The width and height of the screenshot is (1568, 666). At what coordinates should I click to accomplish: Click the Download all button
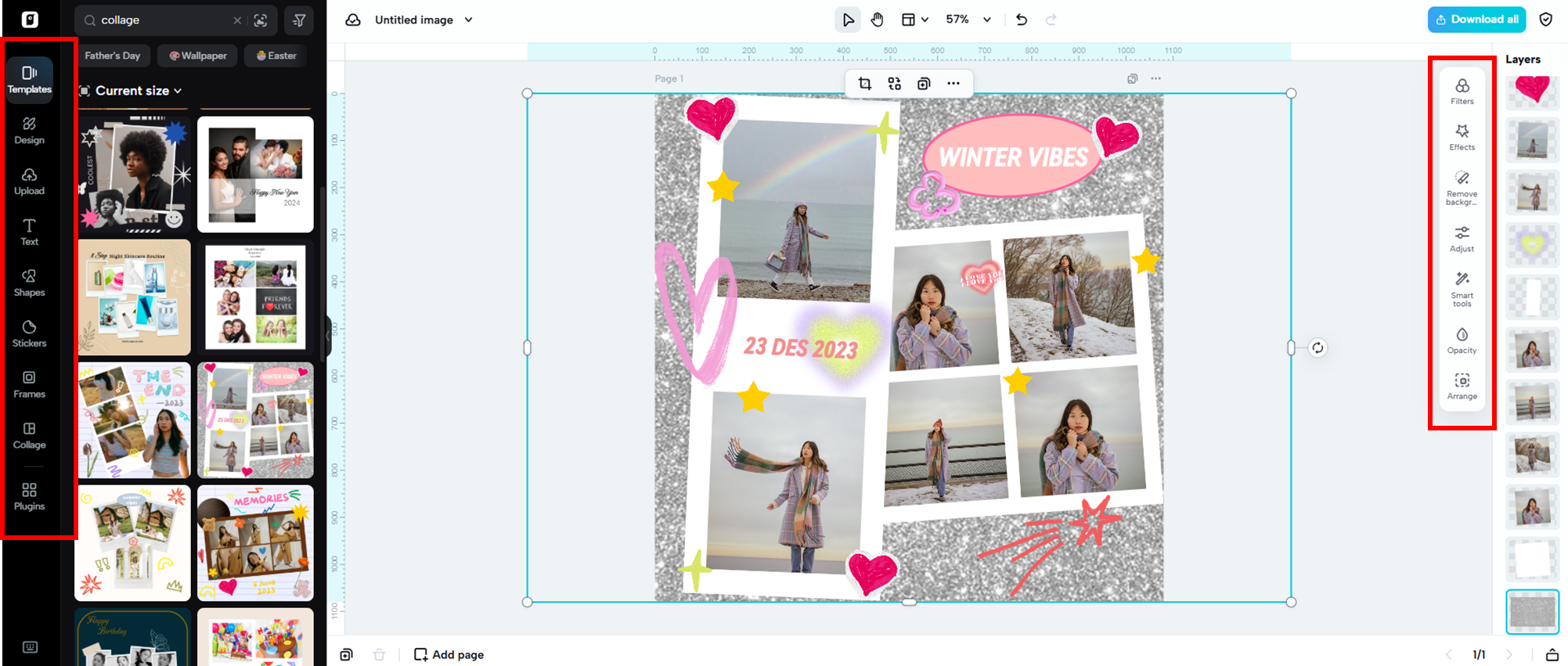point(1476,20)
